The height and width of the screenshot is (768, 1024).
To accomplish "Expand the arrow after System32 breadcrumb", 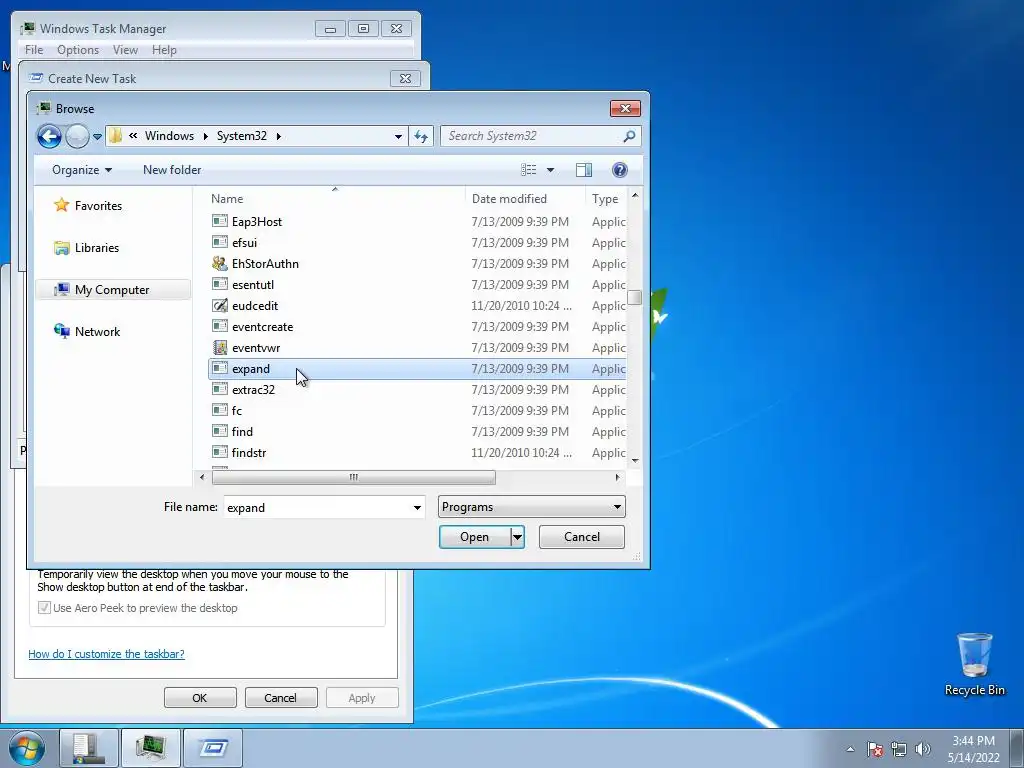I will [279, 136].
